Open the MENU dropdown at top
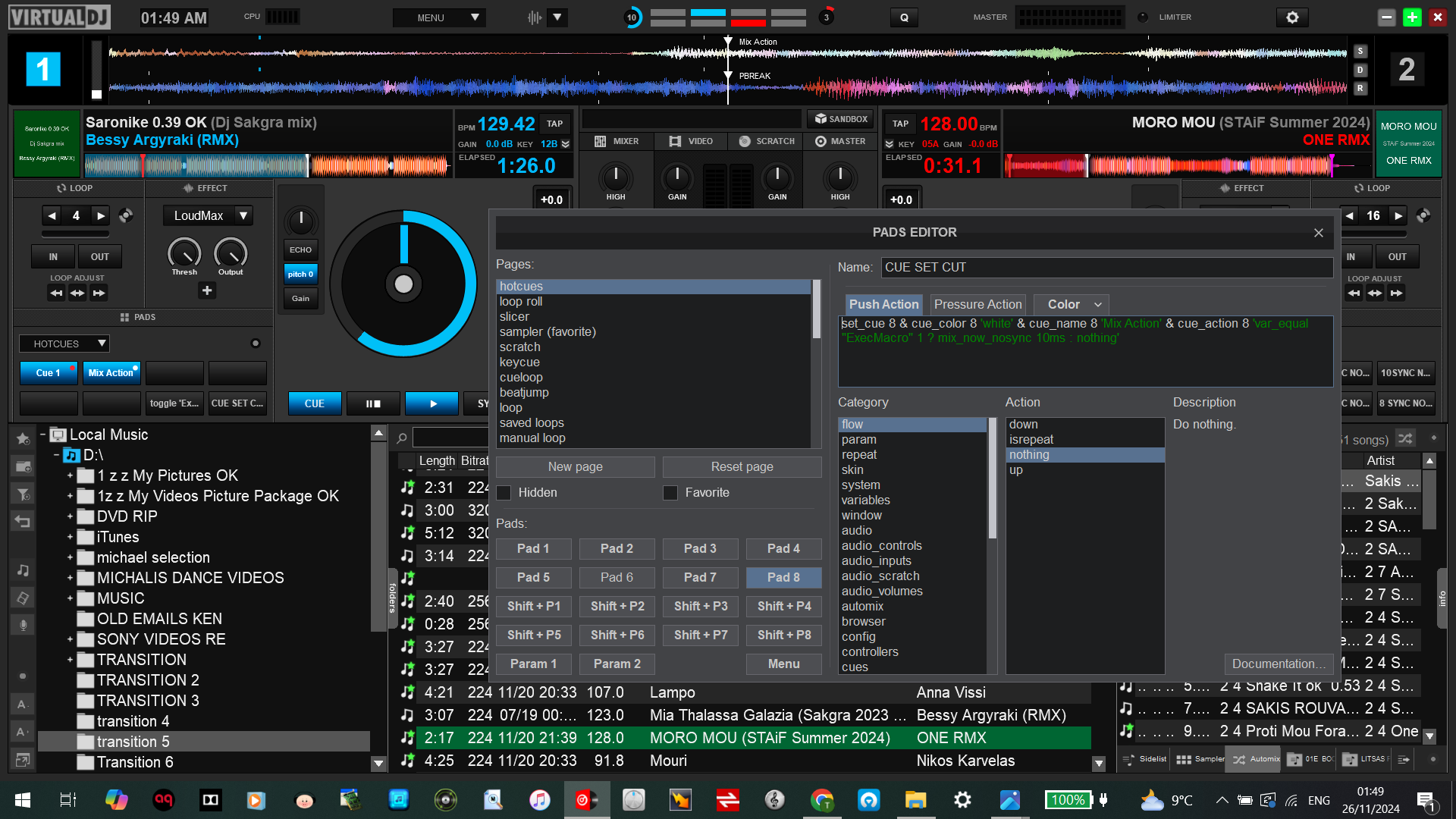1456x819 pixels. [439, 17]
